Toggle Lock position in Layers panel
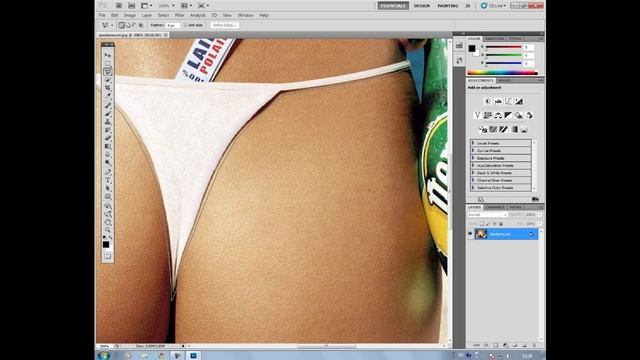The height and width of the screenshot is (360, 640). pos(495,224)
